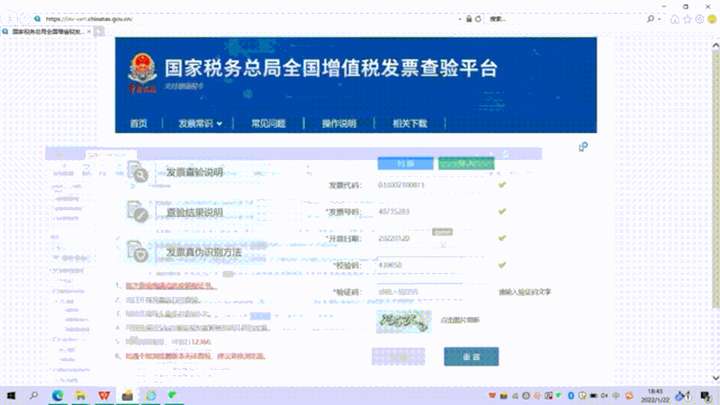Click the browser address bar URL
This screenshot has width=720, height=405.
tap(89, 19)
